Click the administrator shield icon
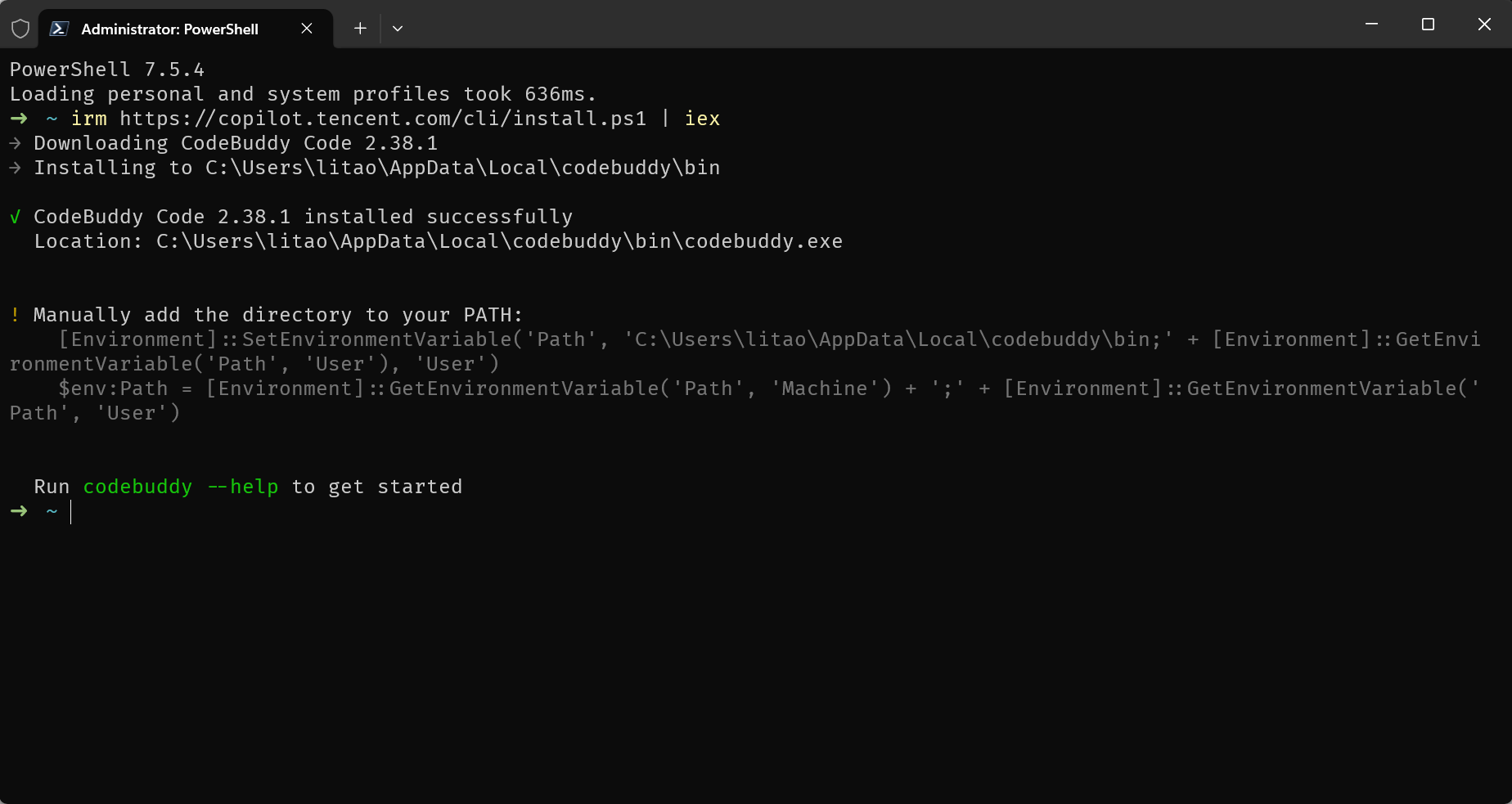Viewport: 1512px width, 804px height. coord(20,29)
